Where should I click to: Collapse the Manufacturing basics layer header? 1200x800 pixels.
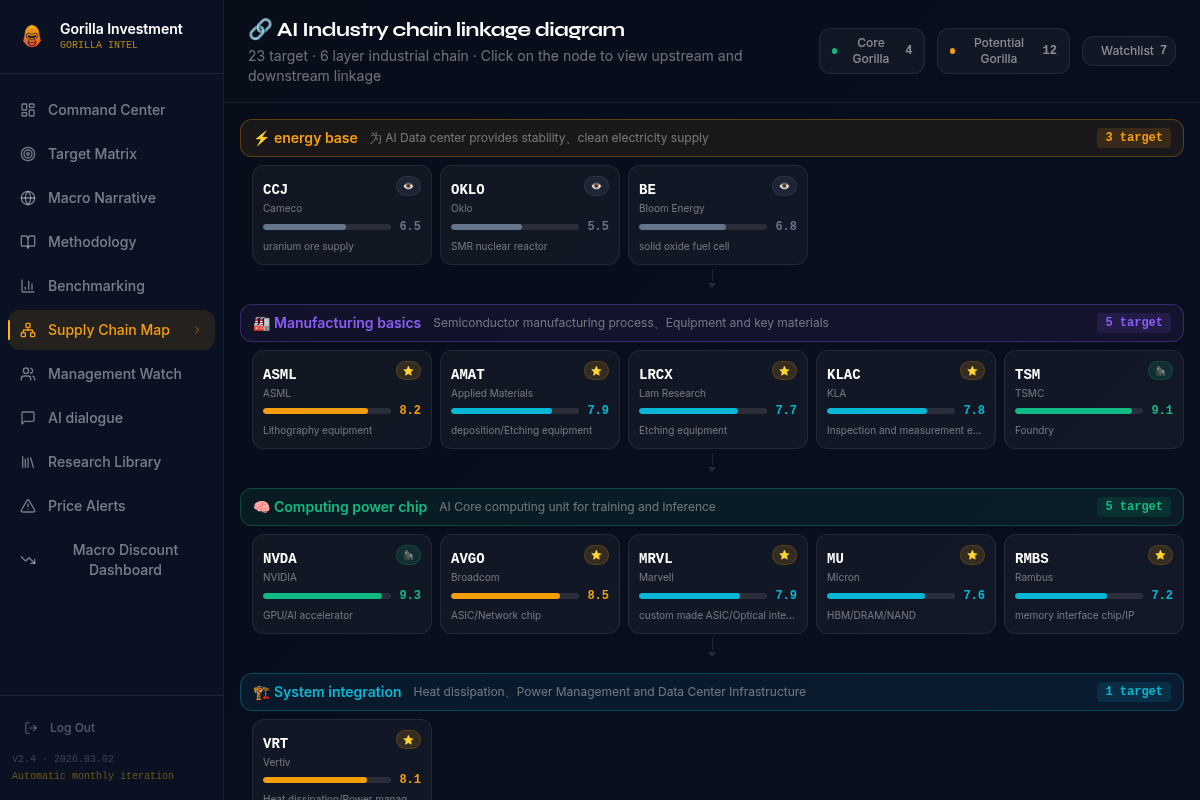pyautogui.click(x=712, y=323)
